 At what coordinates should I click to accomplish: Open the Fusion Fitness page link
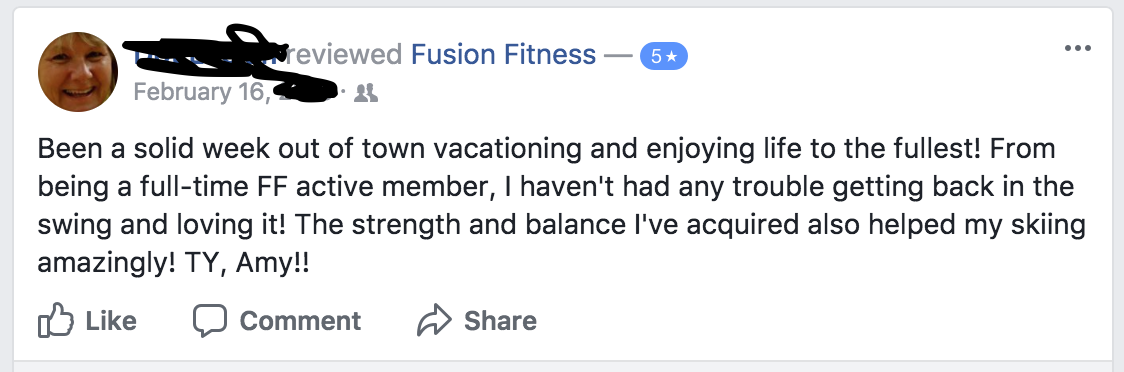pos(503,54)
